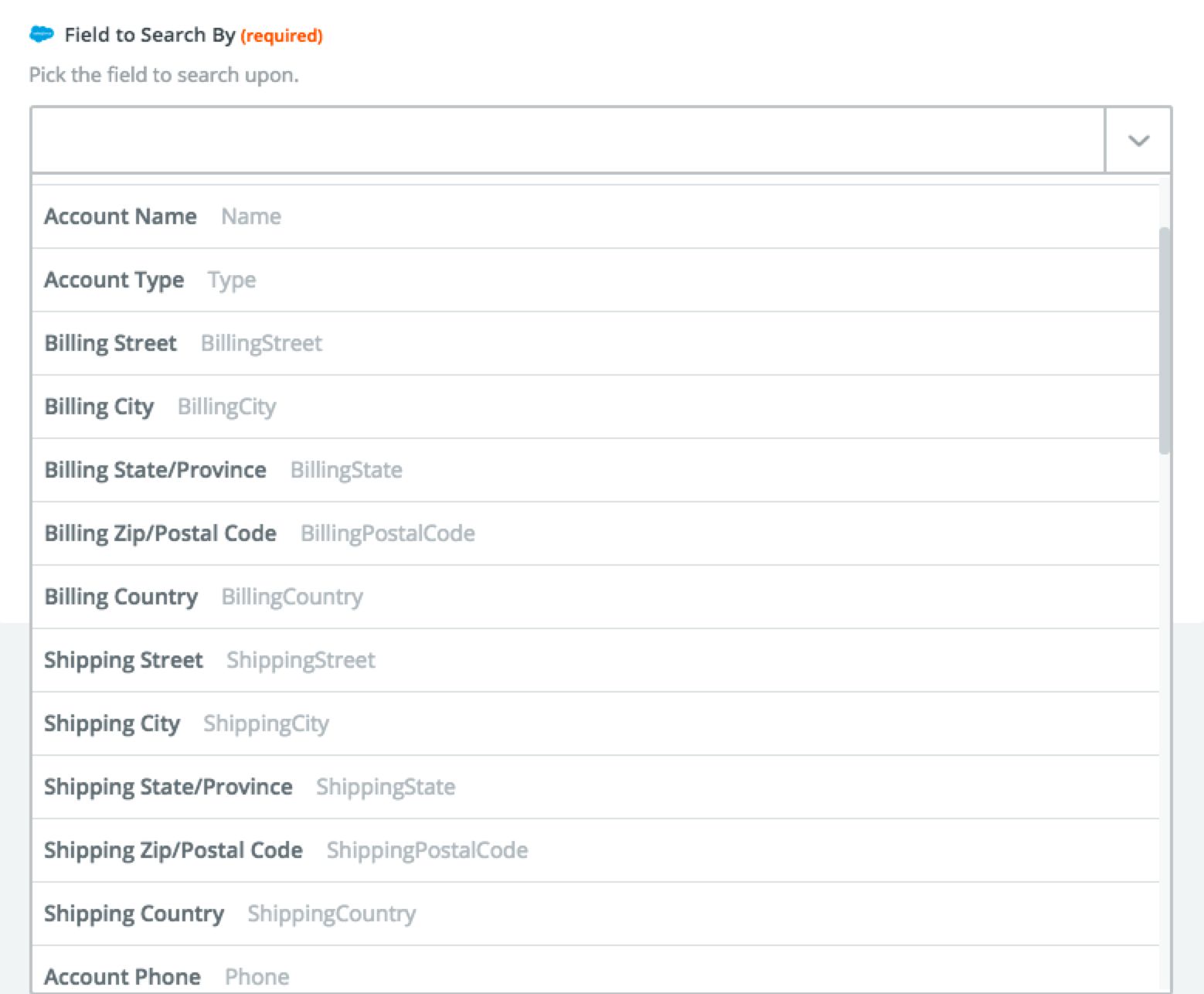This screenshot has width=1204, height=994.
Task: Pick Shipping Zip/Postal Code field
Action: [173, 850]
